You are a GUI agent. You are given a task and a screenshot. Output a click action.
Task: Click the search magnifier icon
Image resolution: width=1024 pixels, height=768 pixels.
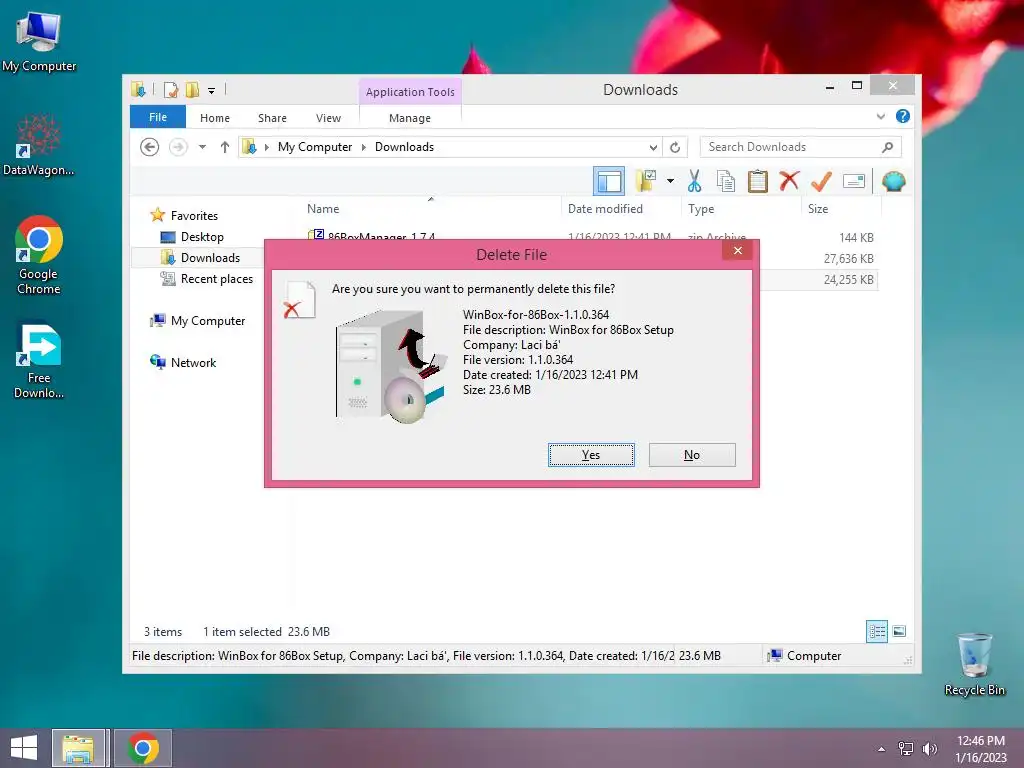click(x=888, y=147)
